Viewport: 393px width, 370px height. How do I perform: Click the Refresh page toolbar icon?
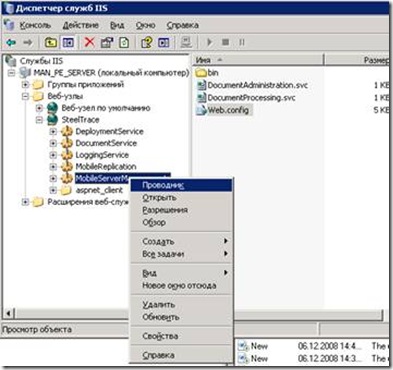(x=124, y=43)
